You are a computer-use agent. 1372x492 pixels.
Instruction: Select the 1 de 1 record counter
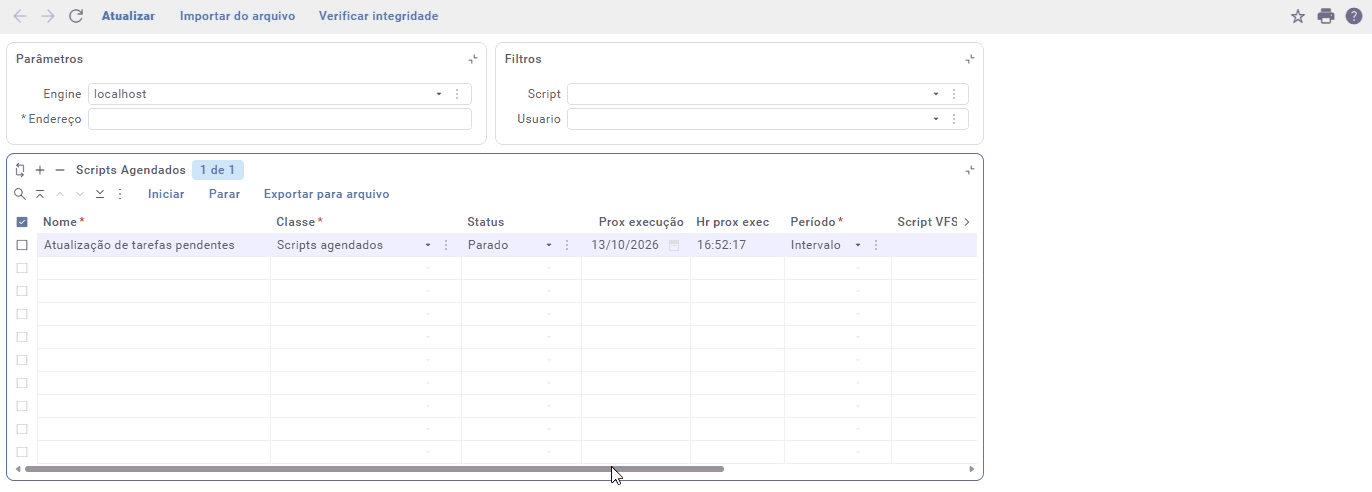(218, 170)
